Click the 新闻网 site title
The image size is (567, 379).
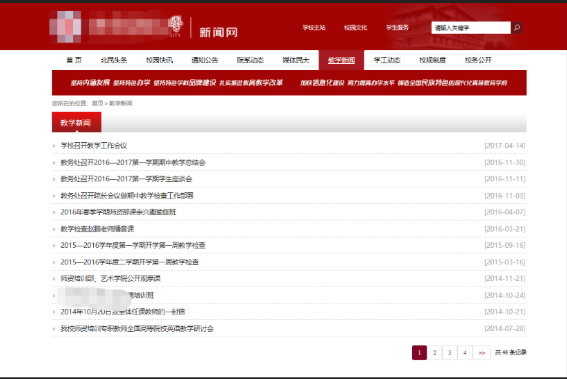click(x=218, y=32)
